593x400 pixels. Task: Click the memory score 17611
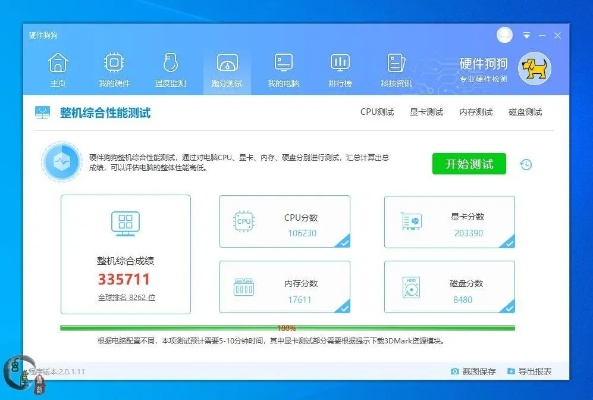(x=300, y=300)
